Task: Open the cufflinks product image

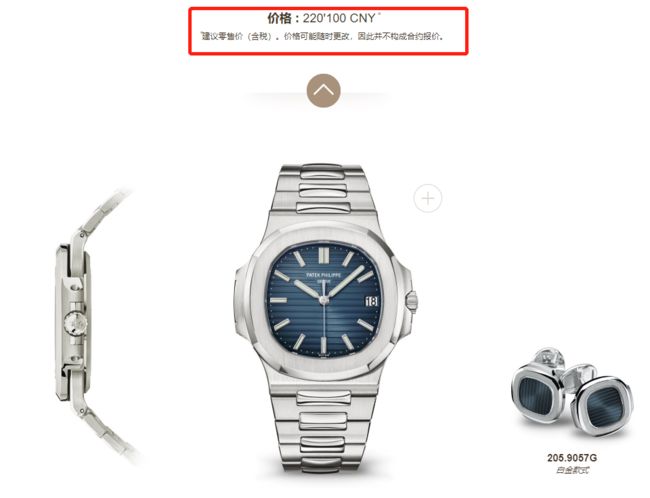Action: (x=572, y=393)
